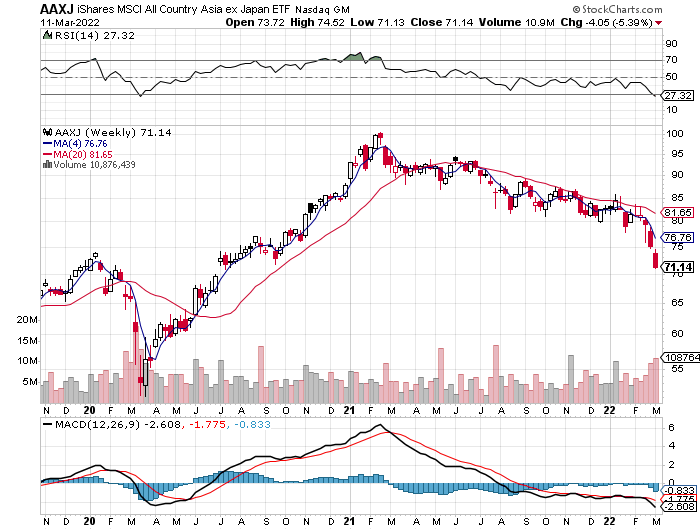Click the 11-Mar-2022 date label

pyautogui.click(x=70, y=22)
